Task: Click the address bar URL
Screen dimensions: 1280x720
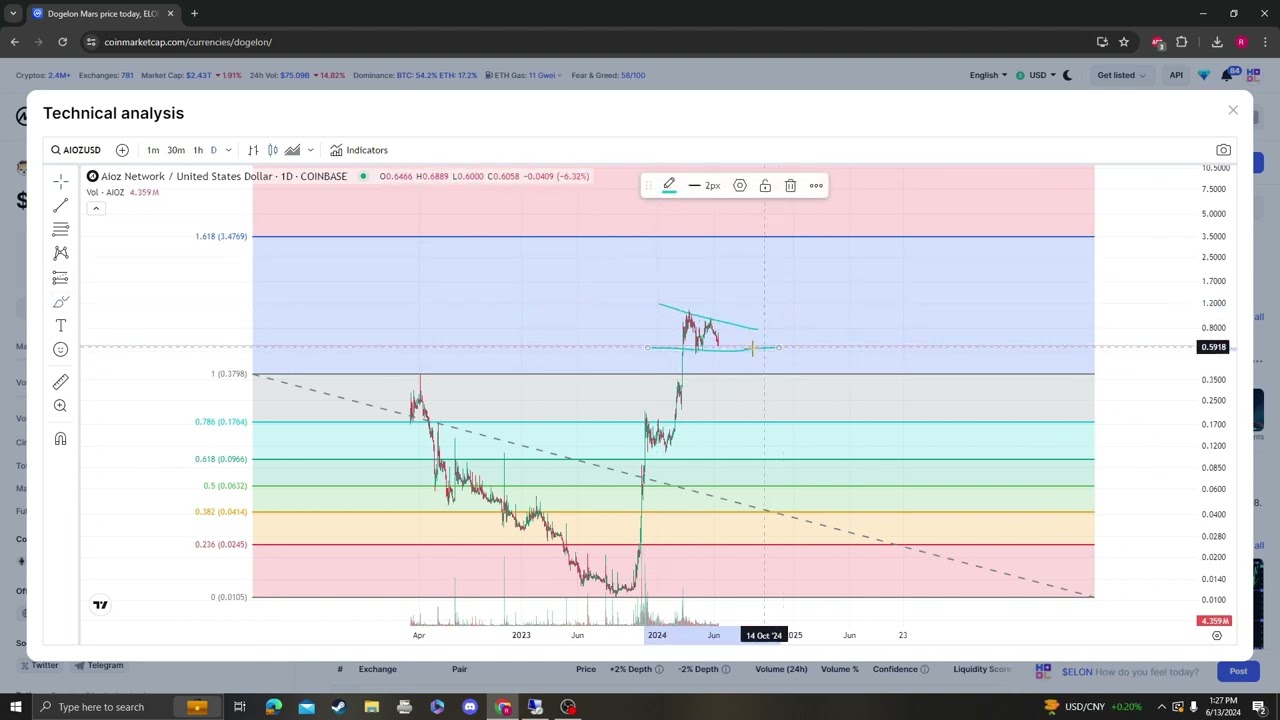Action: 188,42
